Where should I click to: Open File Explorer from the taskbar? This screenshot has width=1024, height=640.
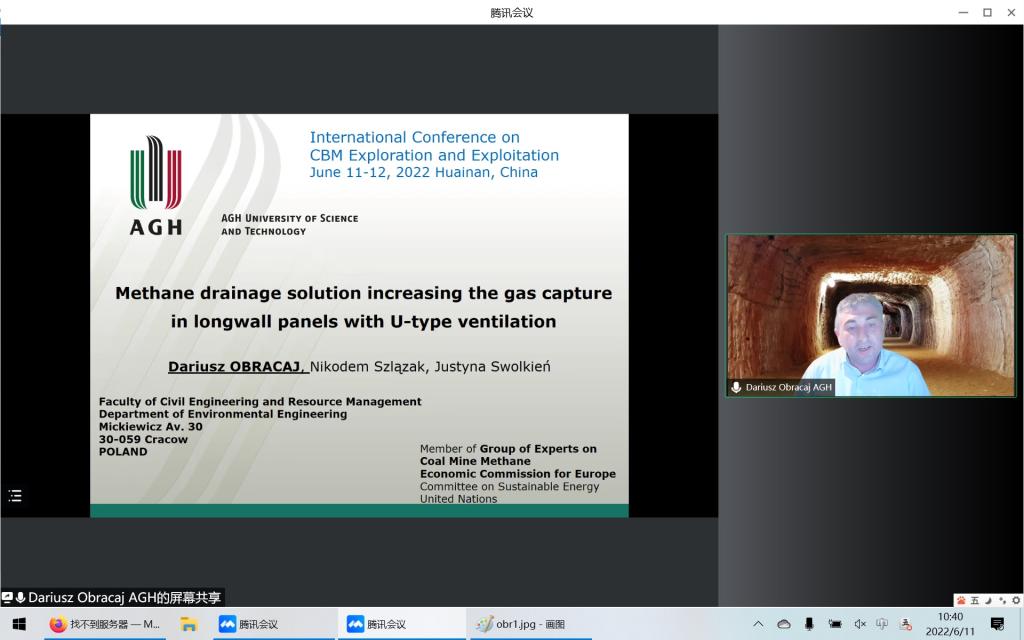coord(188,624)
